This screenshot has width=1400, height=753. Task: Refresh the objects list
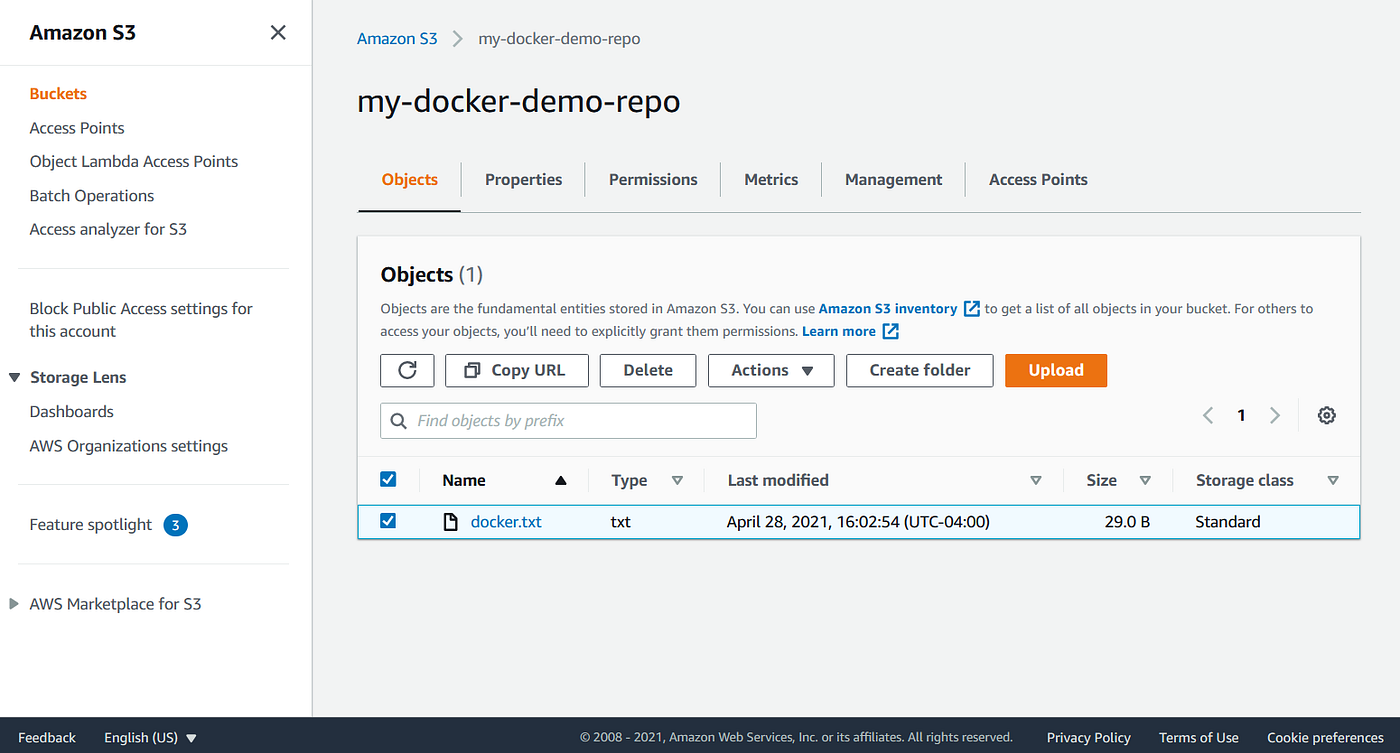click(407, 370)
